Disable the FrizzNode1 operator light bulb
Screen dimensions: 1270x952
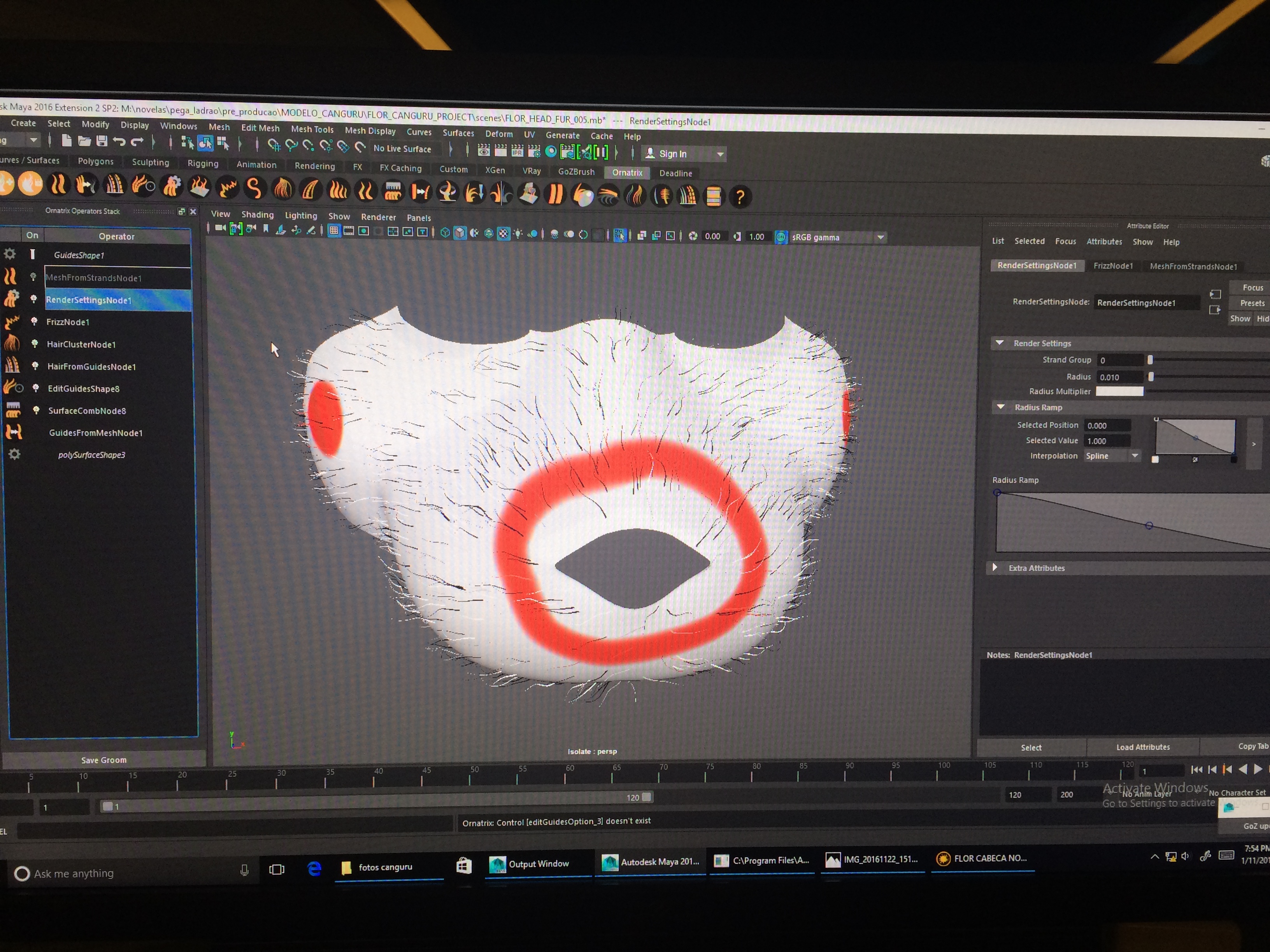click(x=34, y=321)
